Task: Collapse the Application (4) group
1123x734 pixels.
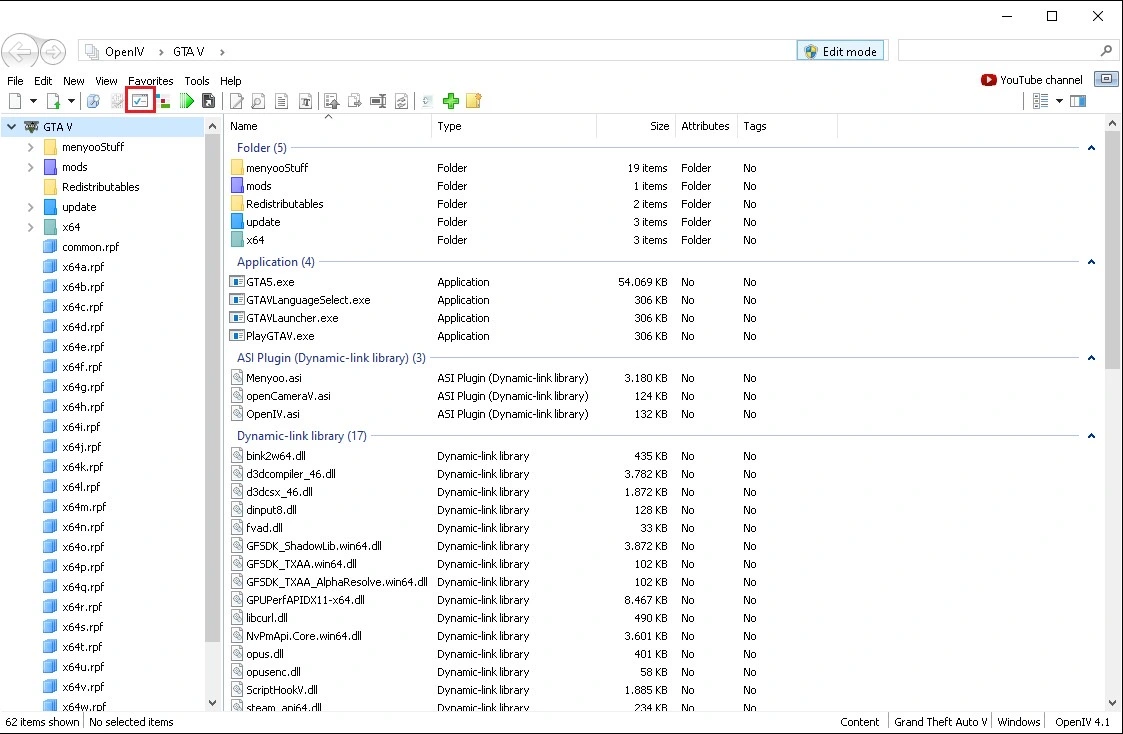Action: 1091,262
